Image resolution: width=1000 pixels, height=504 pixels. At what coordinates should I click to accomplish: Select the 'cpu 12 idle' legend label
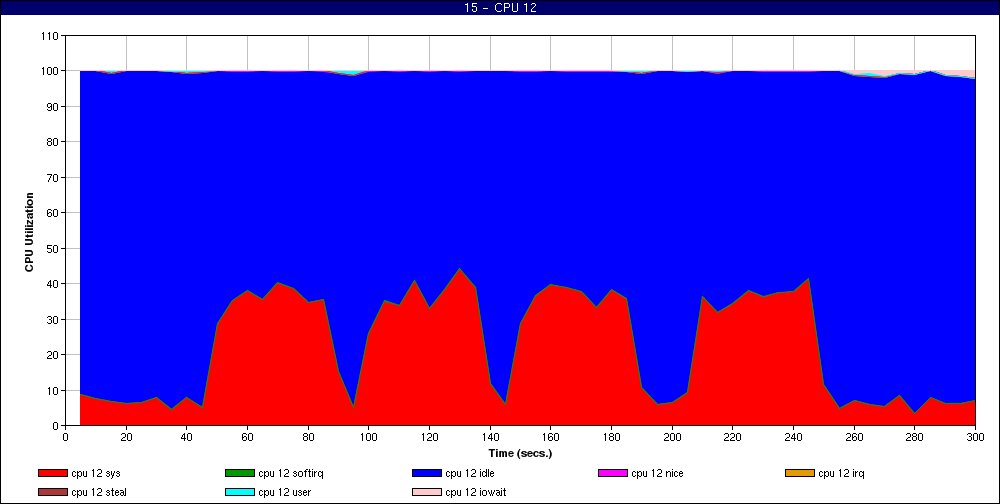(470, 473)
